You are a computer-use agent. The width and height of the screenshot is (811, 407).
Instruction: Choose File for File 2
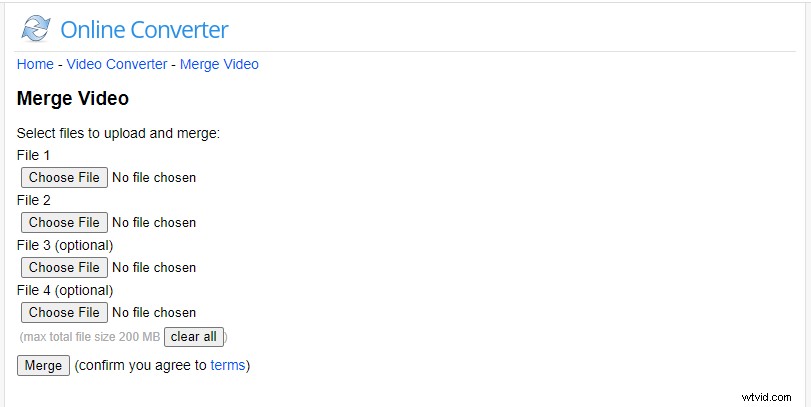coord(64,222)
